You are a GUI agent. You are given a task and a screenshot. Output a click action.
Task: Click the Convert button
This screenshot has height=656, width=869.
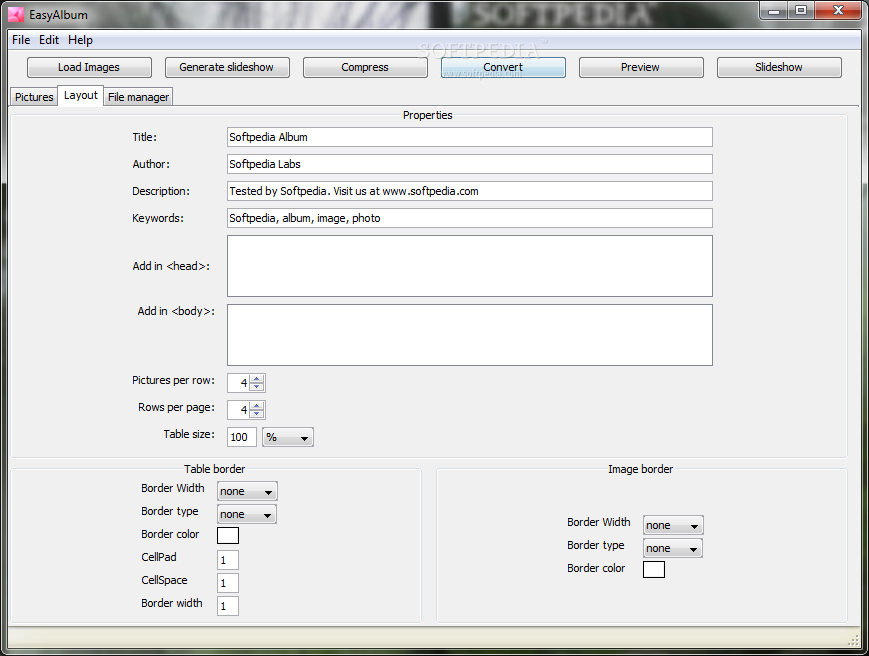point(503,67)
